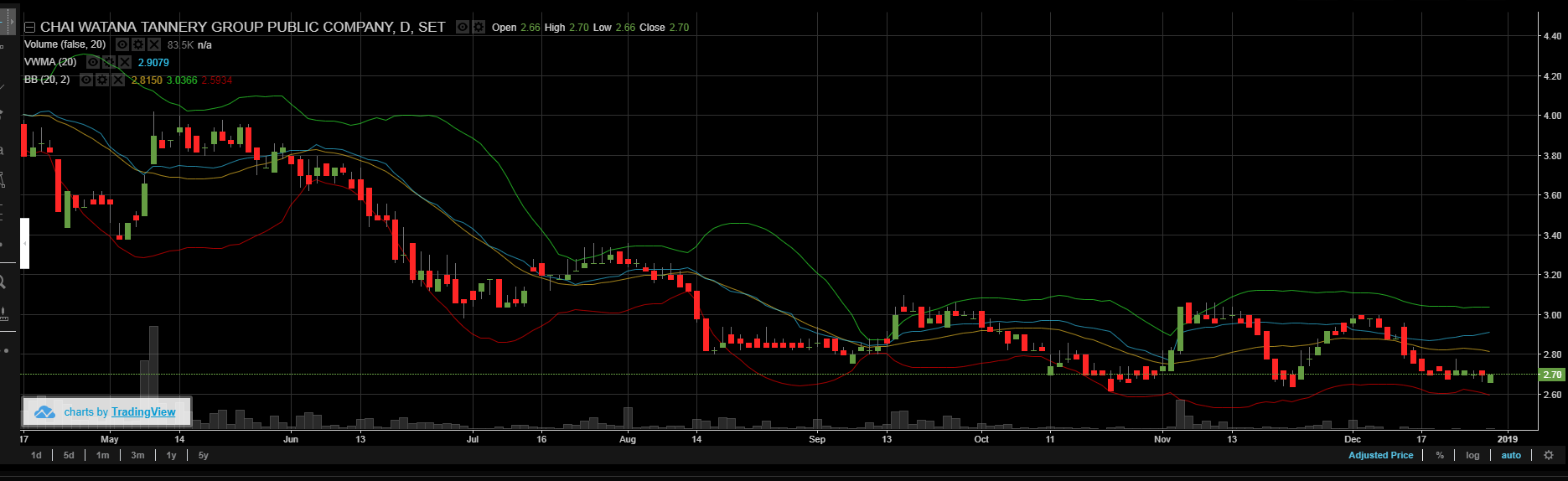This screenshot has width=1568, height=481.
Task: Click the BB lower value 2.5934
Action: (217, 80)
